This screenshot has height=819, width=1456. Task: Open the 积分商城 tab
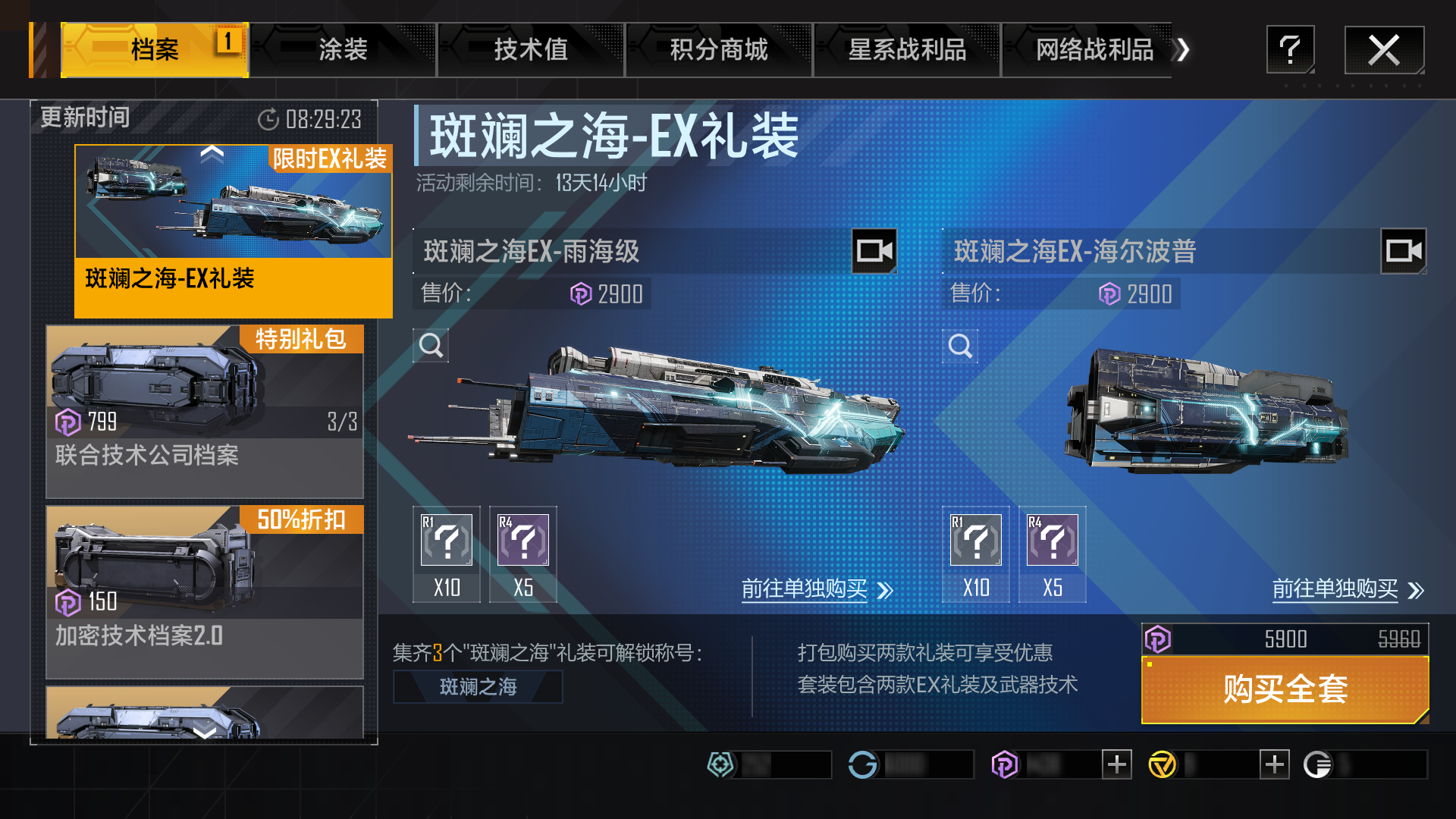[719, 50]
